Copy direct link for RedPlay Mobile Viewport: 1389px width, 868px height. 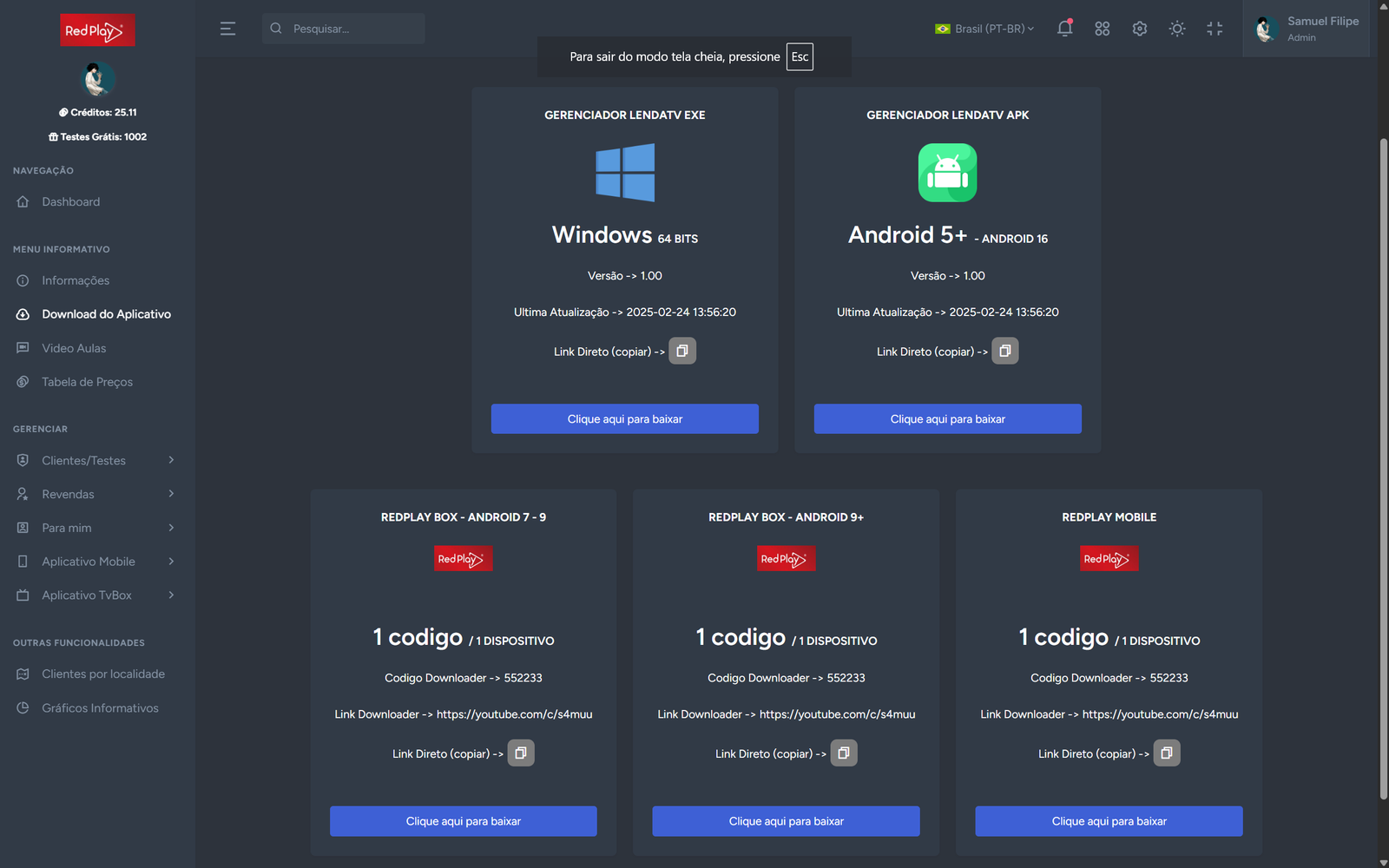1167,753
